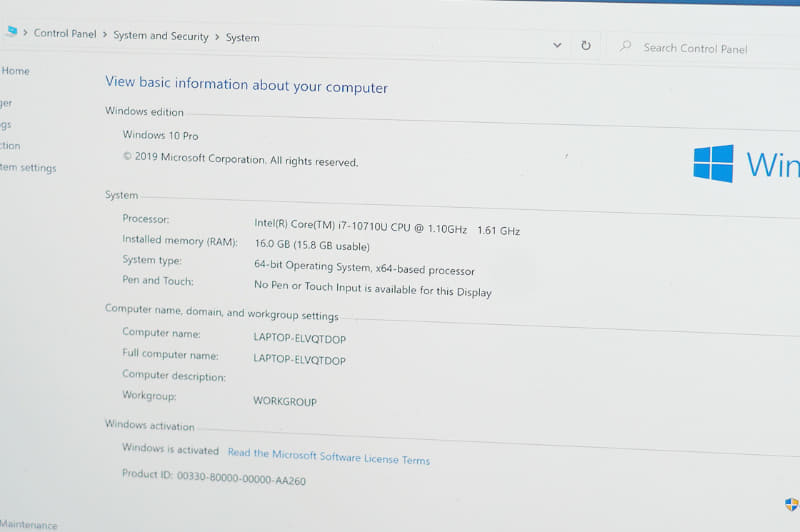Click the Maintenance link at bottom
Image resolution: width=800 pixels, height=532 pixels.
coord(29,524)
